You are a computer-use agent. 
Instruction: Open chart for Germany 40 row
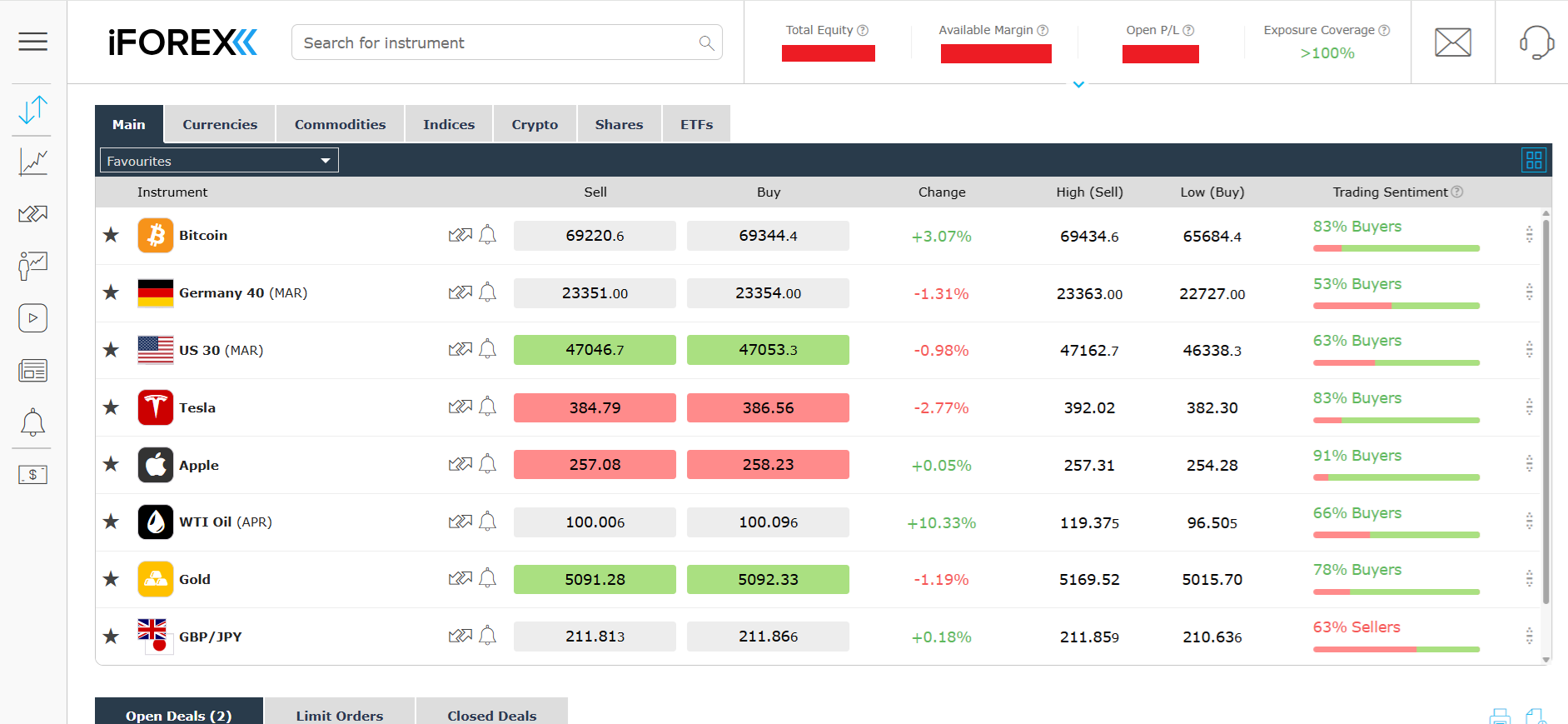click(460, 292)
